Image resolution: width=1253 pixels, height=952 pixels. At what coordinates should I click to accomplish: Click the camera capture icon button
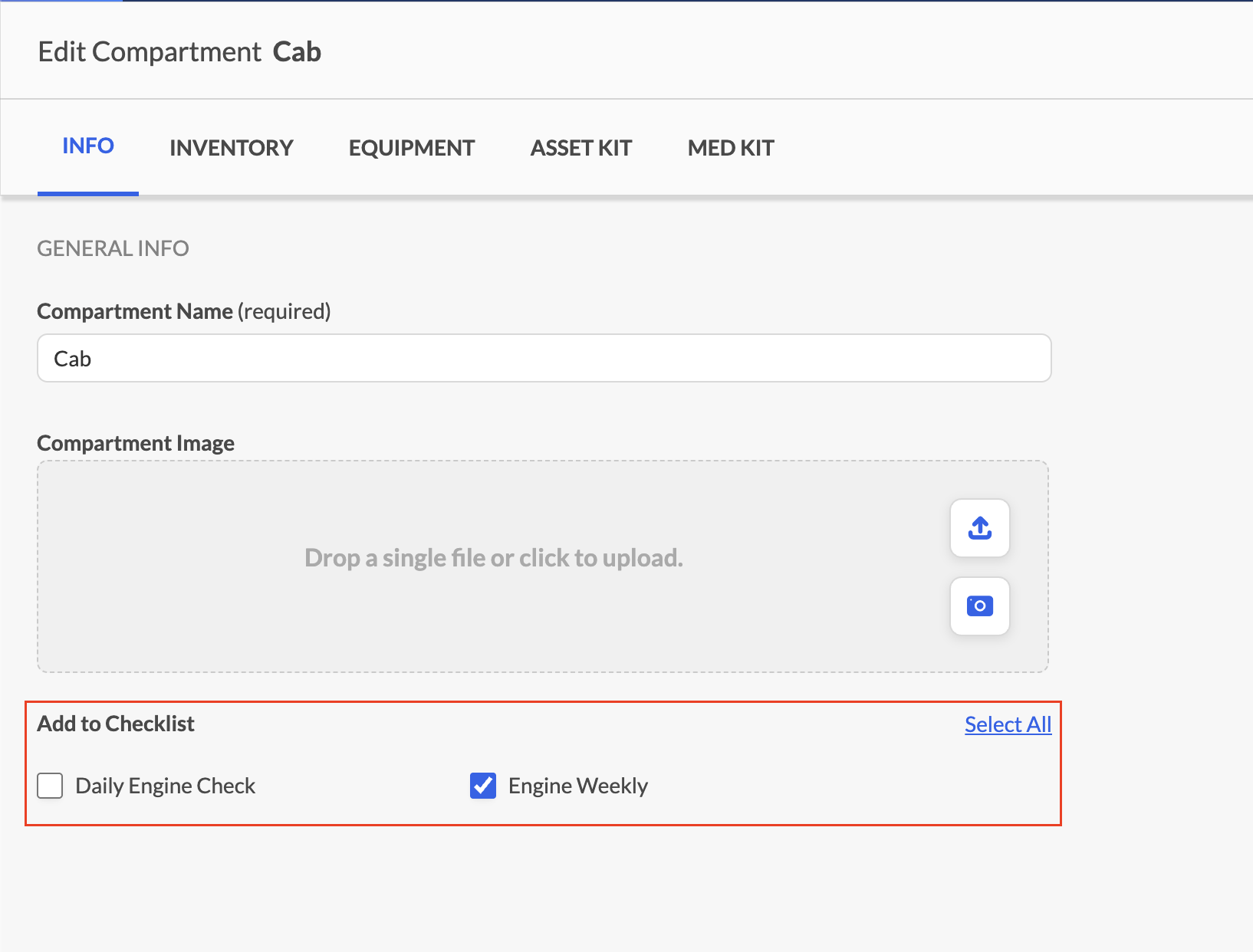click(979, 606)
